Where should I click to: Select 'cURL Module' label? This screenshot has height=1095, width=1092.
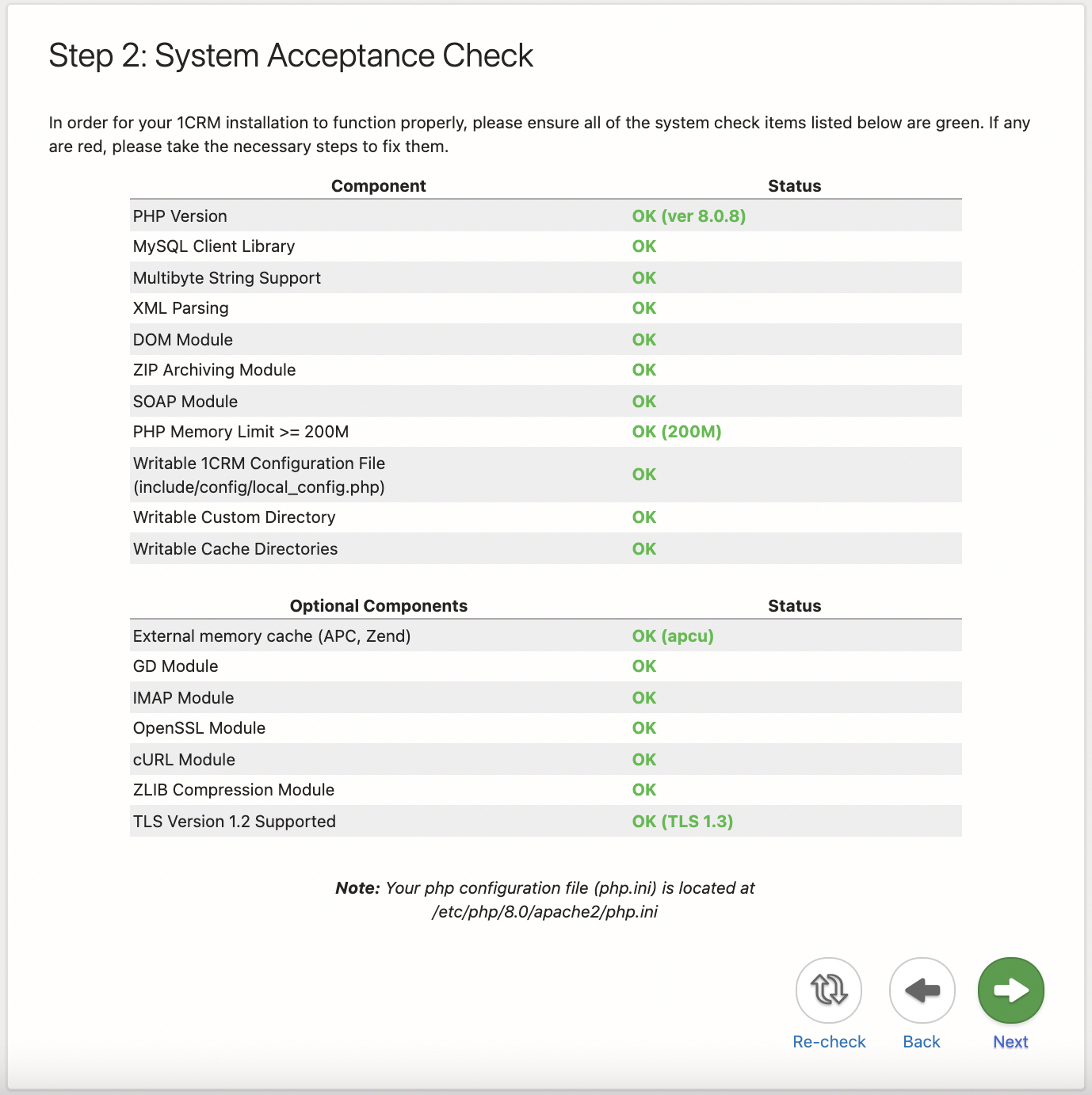click(185, 760)
